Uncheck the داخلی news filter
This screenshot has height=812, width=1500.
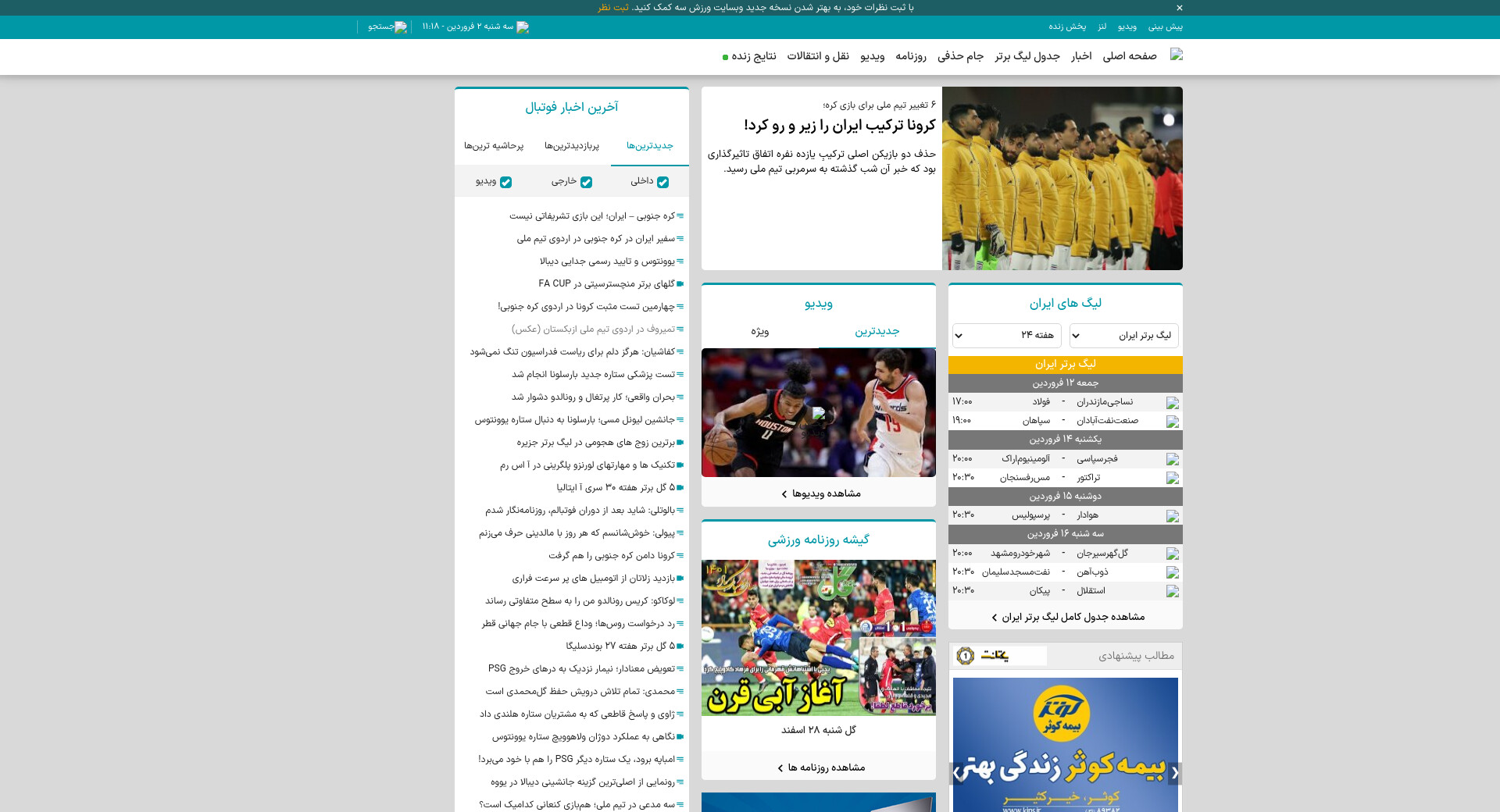click(662, 182)
